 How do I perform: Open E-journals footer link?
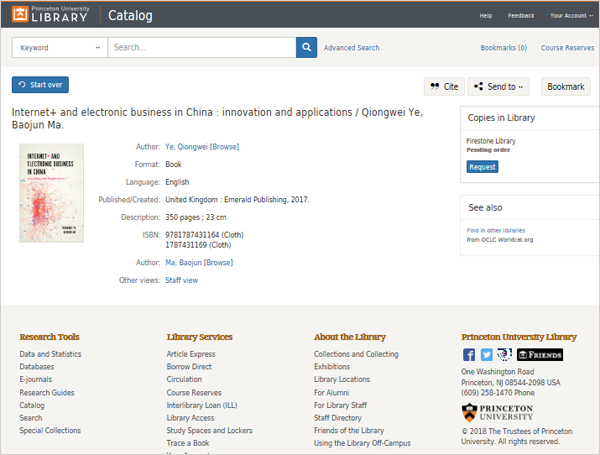tap(36, 379)
